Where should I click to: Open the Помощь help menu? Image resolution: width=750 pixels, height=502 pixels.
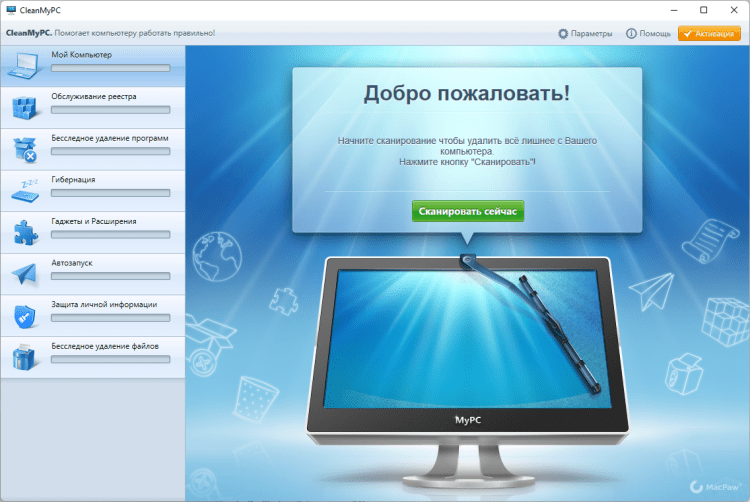coord(648,33)
